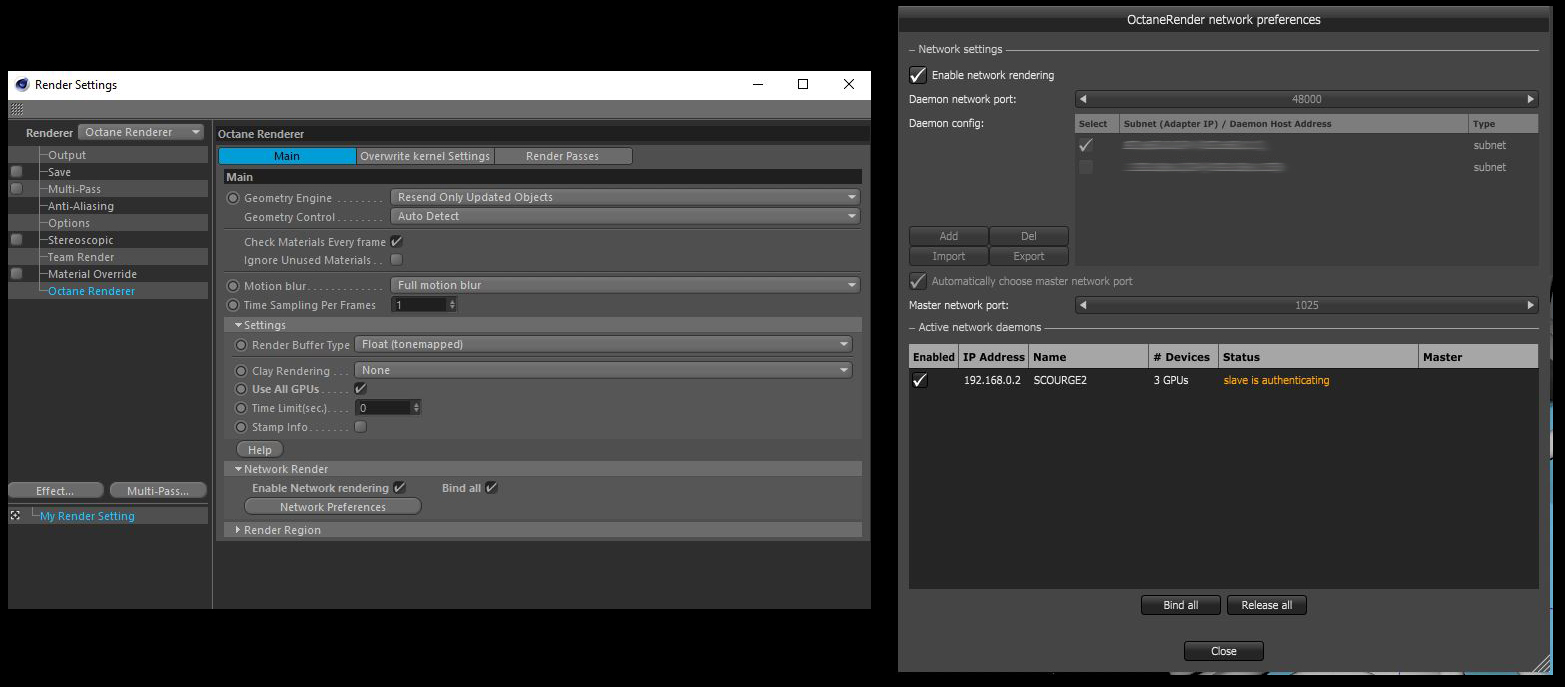Select first subnet checkbox in Daemon config

pyautogui.click(x=1086, y=145)
